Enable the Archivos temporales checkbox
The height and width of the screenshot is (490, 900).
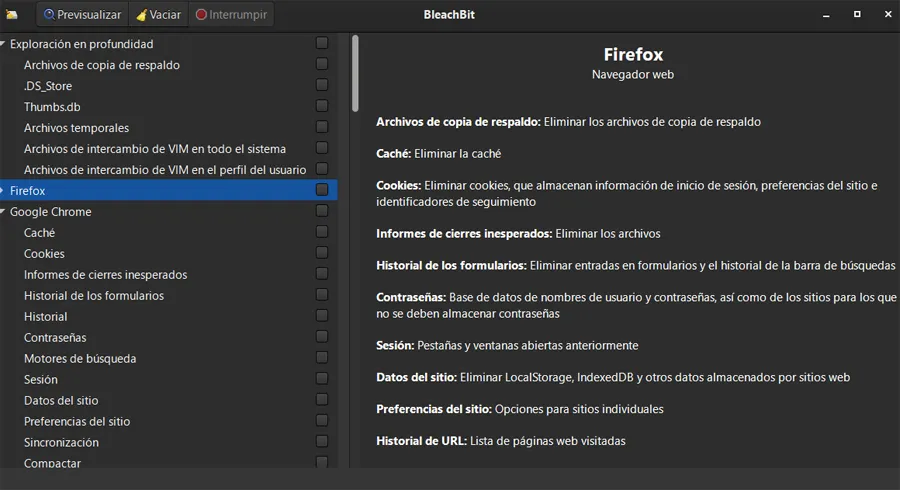click(x=322, y=127)
